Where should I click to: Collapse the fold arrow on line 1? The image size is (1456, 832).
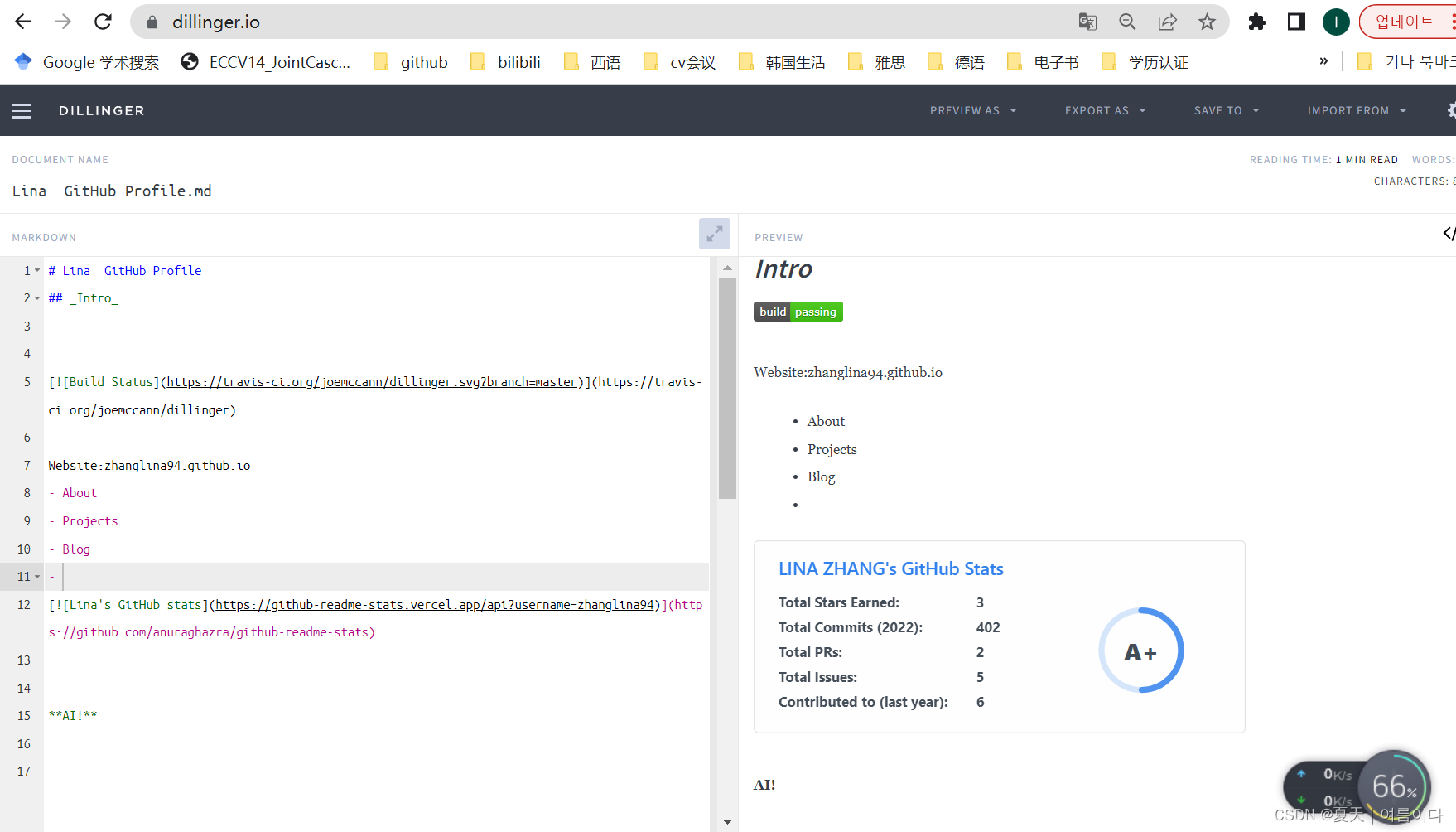pyautogui.click(x=37, y=271)
